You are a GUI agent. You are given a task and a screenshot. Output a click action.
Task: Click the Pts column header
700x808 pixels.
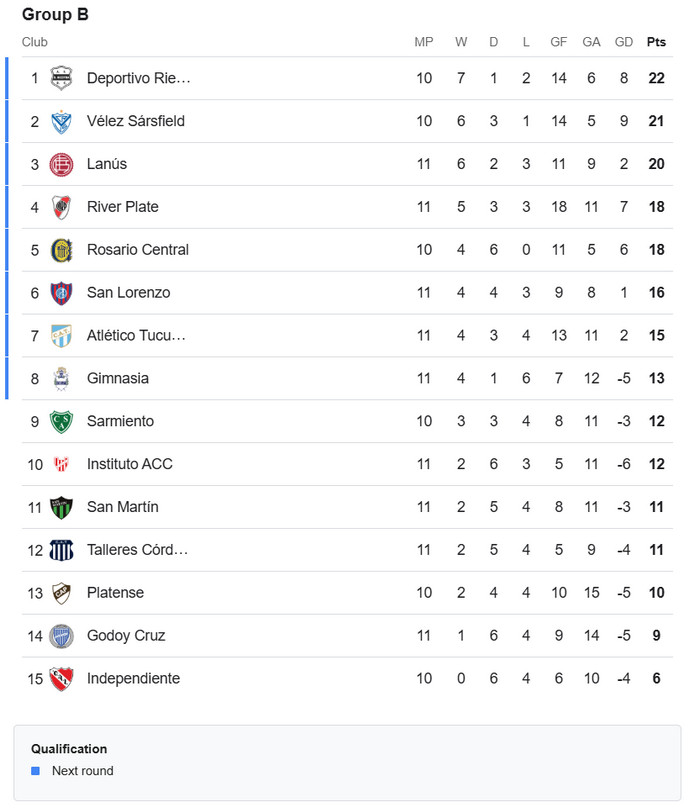pyautogui.click(x=656, y=42)
